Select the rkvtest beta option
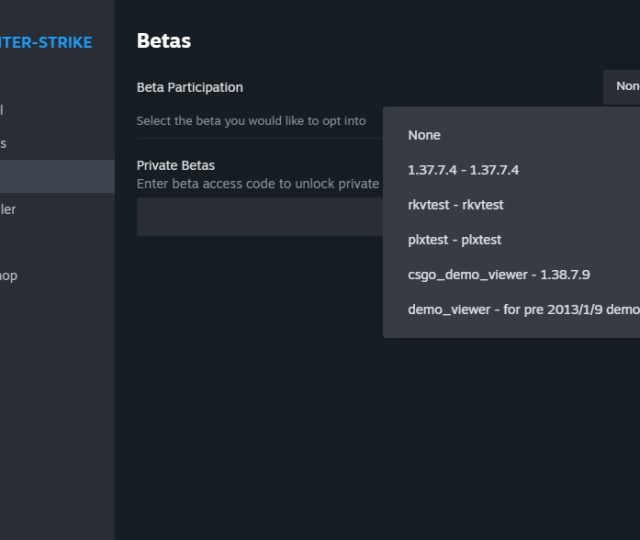640x540 pixels. pyautogui.click(x=455, y=205)
